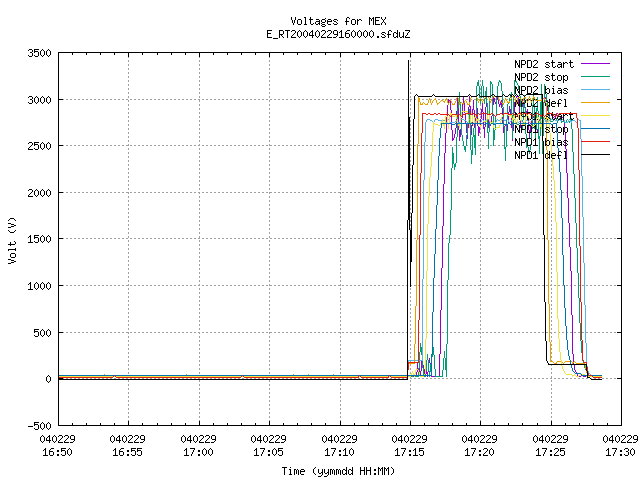Click the 2000 y-axis tick label
This screenshot has width=640, height=480.
[x=40, y=193]
